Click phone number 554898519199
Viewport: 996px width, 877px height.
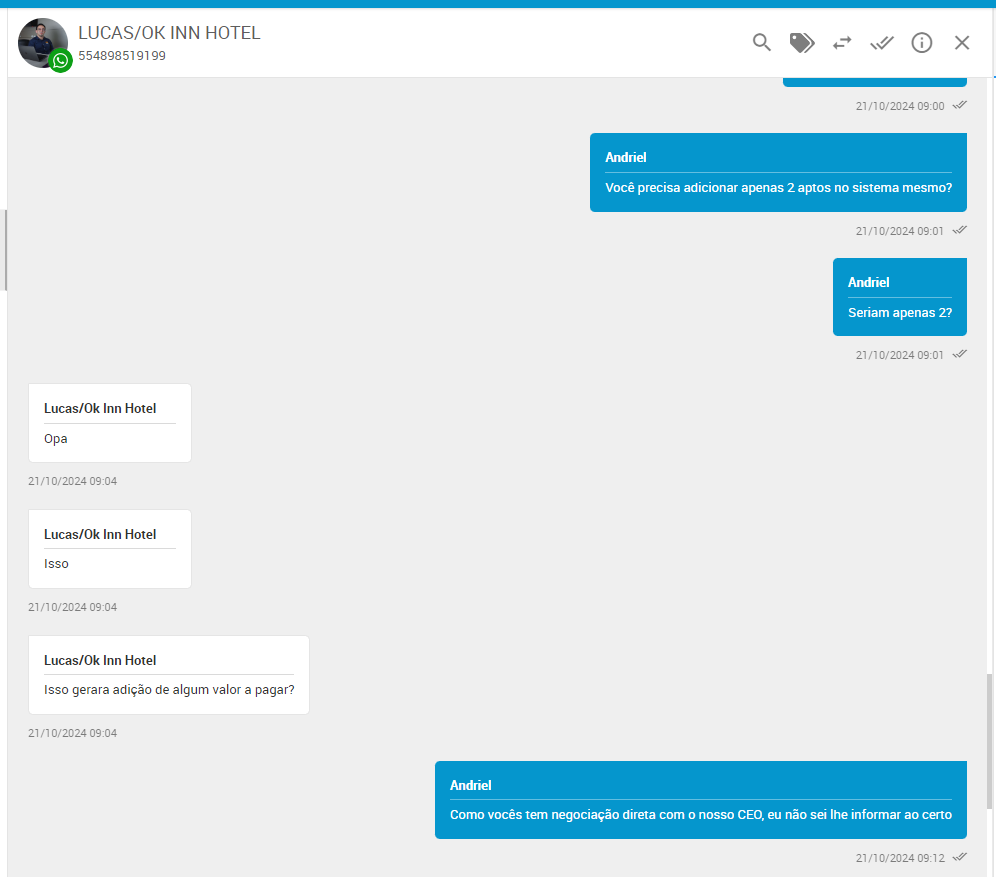tap(122, 56)
